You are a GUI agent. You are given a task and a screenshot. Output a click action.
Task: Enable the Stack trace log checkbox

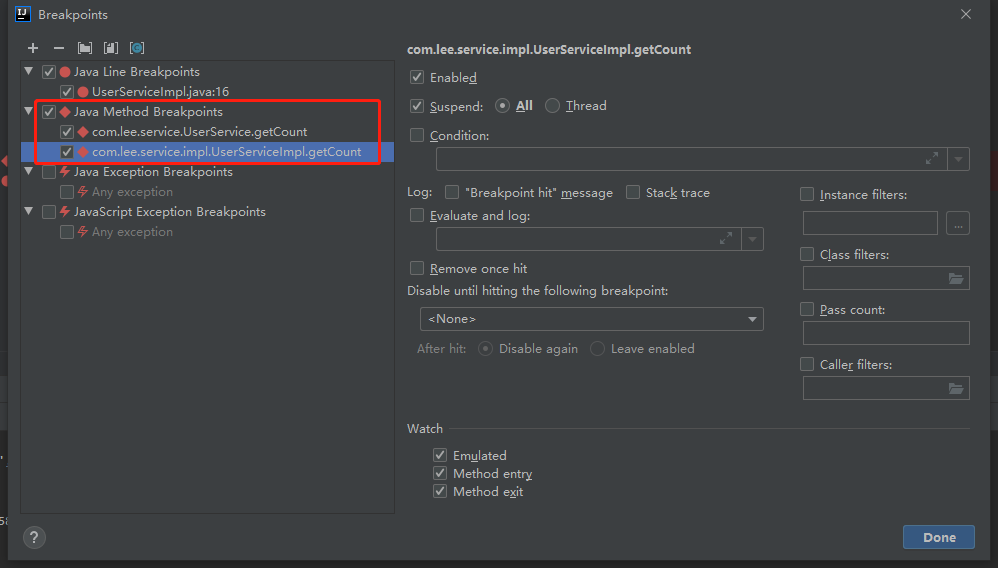coord(633,192)
